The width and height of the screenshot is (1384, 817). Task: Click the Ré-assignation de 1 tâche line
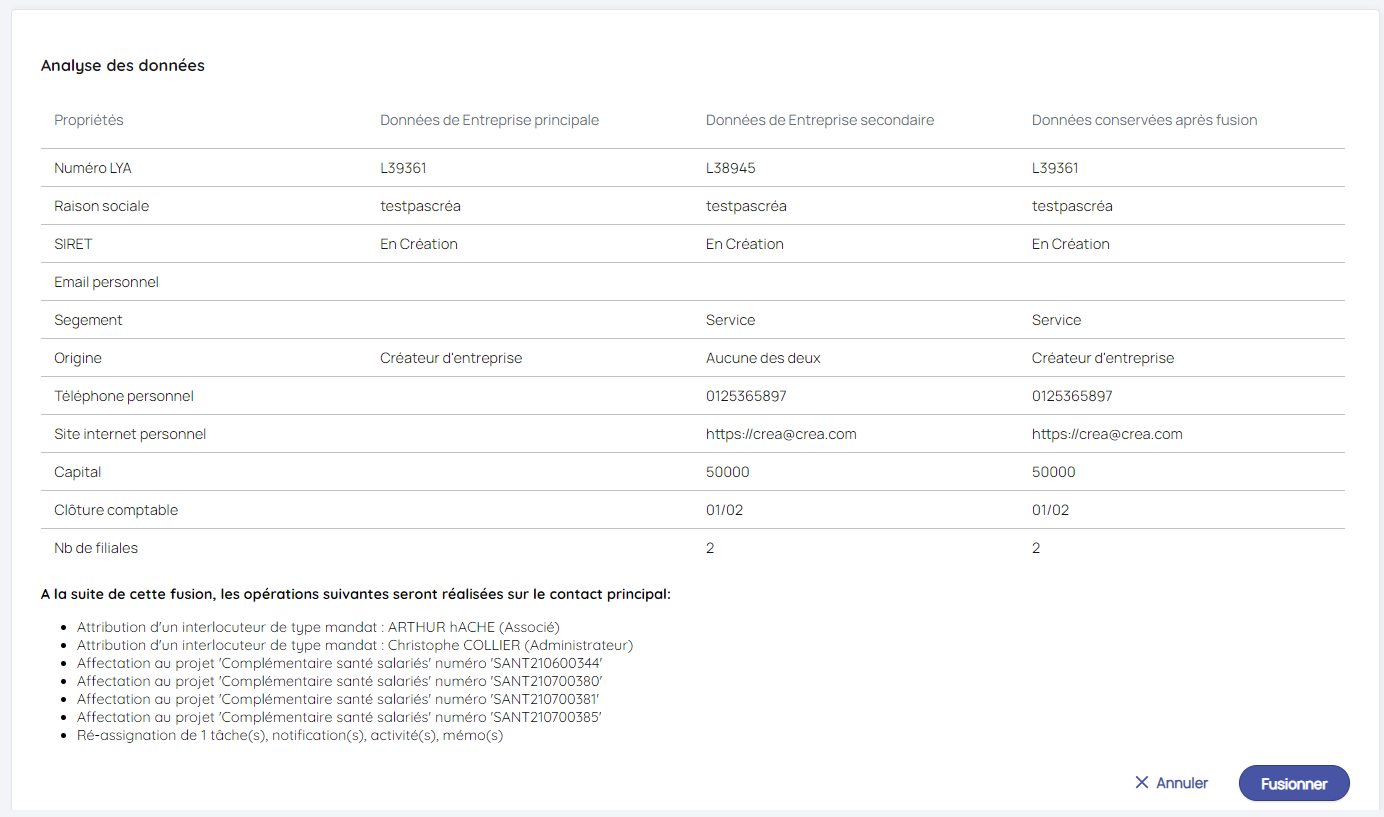tap(289, 735)
